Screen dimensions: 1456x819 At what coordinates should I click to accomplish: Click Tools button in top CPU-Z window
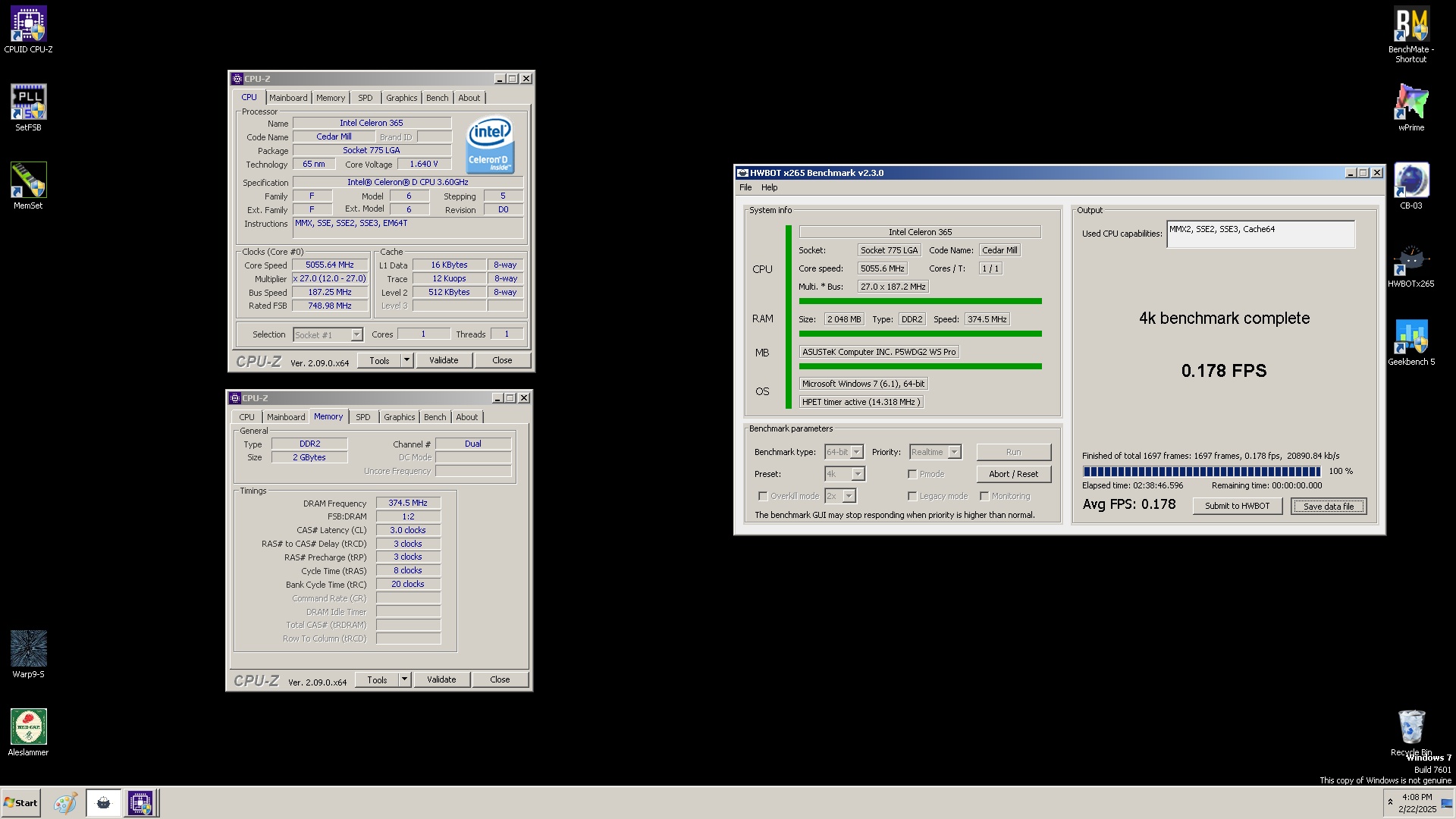point(379,360)
